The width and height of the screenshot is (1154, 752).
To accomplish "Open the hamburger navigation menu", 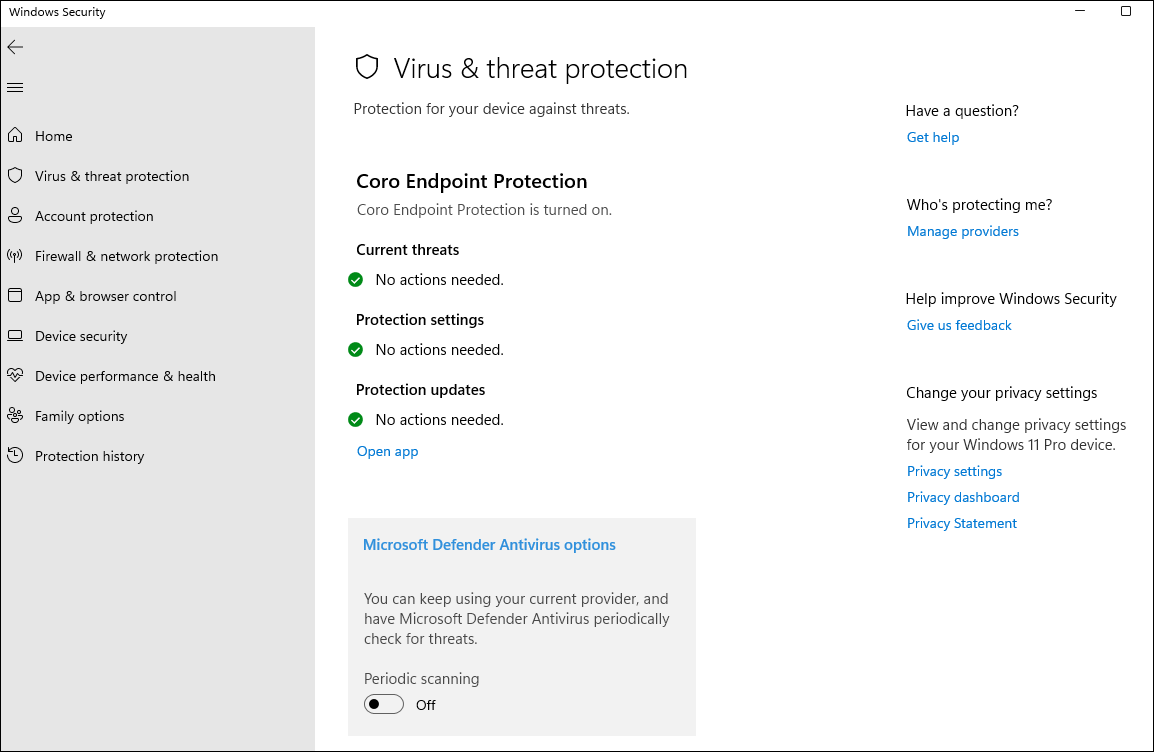I will click(x=15, y=88).
